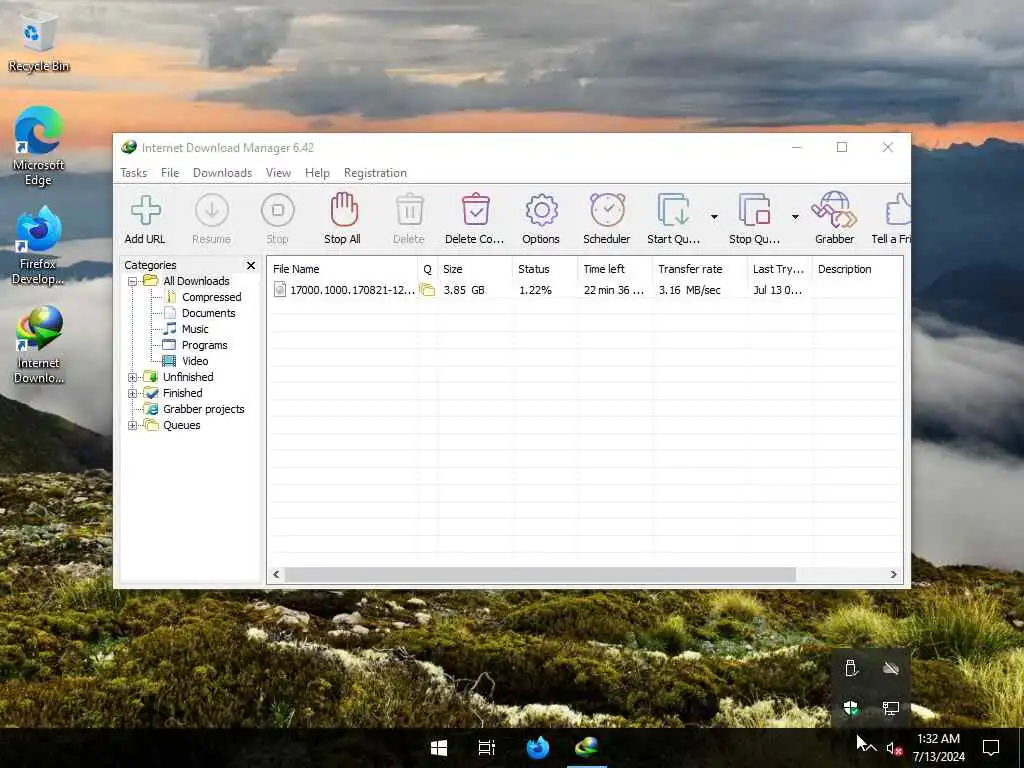Sort by Last Try column header

pyautogui.click(x=780, y=269)
